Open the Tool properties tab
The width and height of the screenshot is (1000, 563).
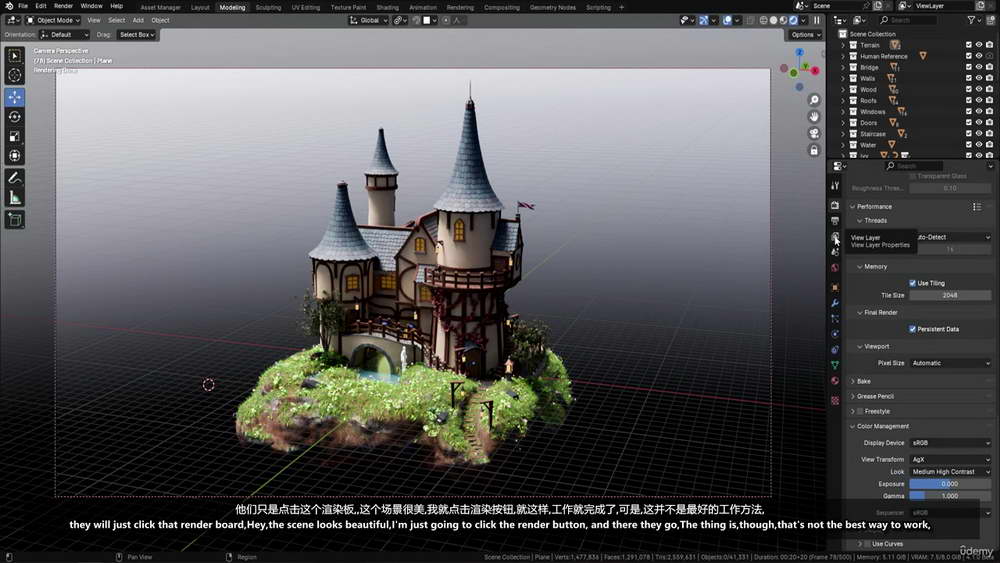coord(835,186)
